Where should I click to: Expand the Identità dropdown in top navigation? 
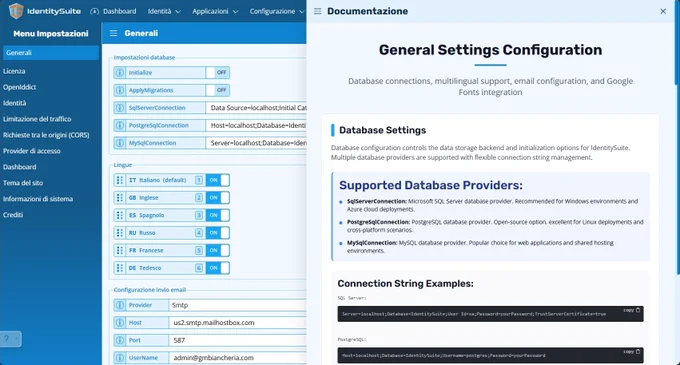pyautogui.click(x=164, y=11)
